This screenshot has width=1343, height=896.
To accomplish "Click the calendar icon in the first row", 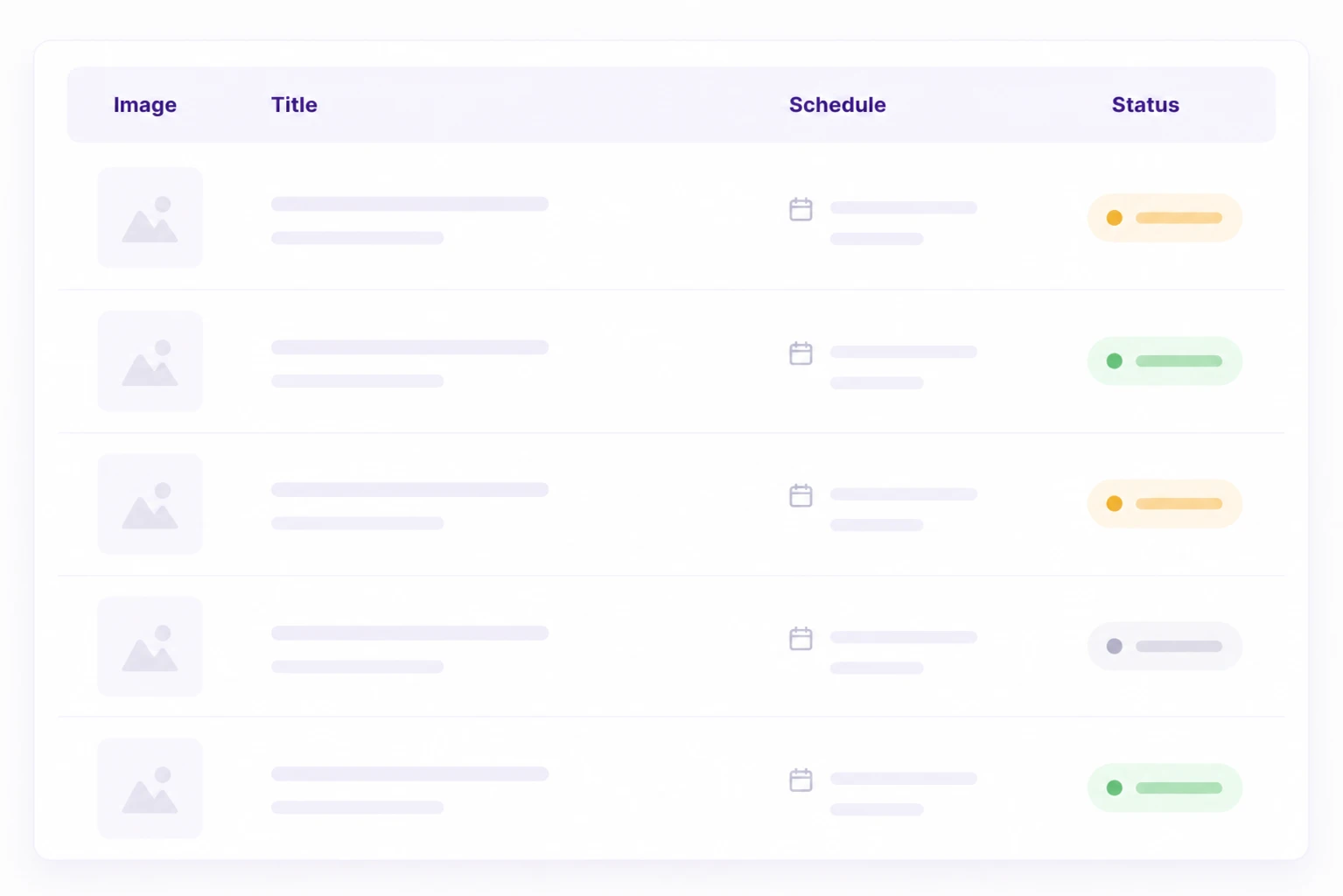I will click(x=801, y=209).
